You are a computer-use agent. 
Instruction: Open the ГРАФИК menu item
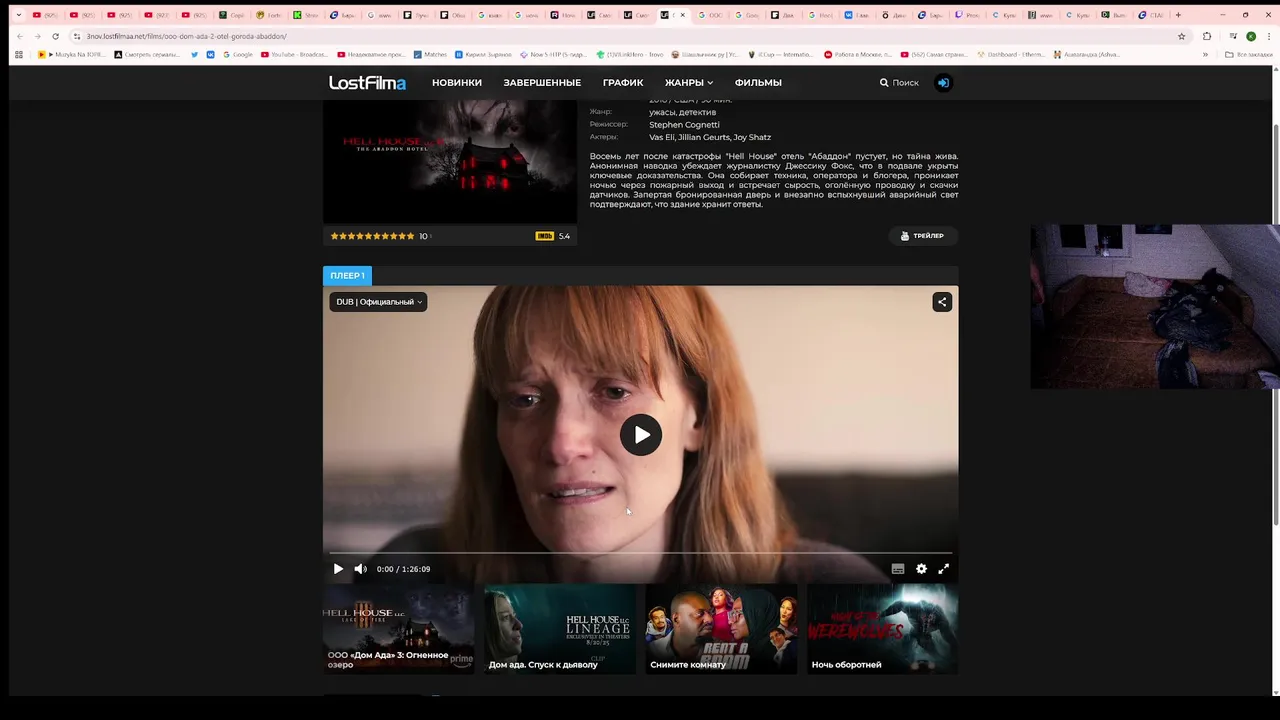pyautogui.click(x=623, y=83)
